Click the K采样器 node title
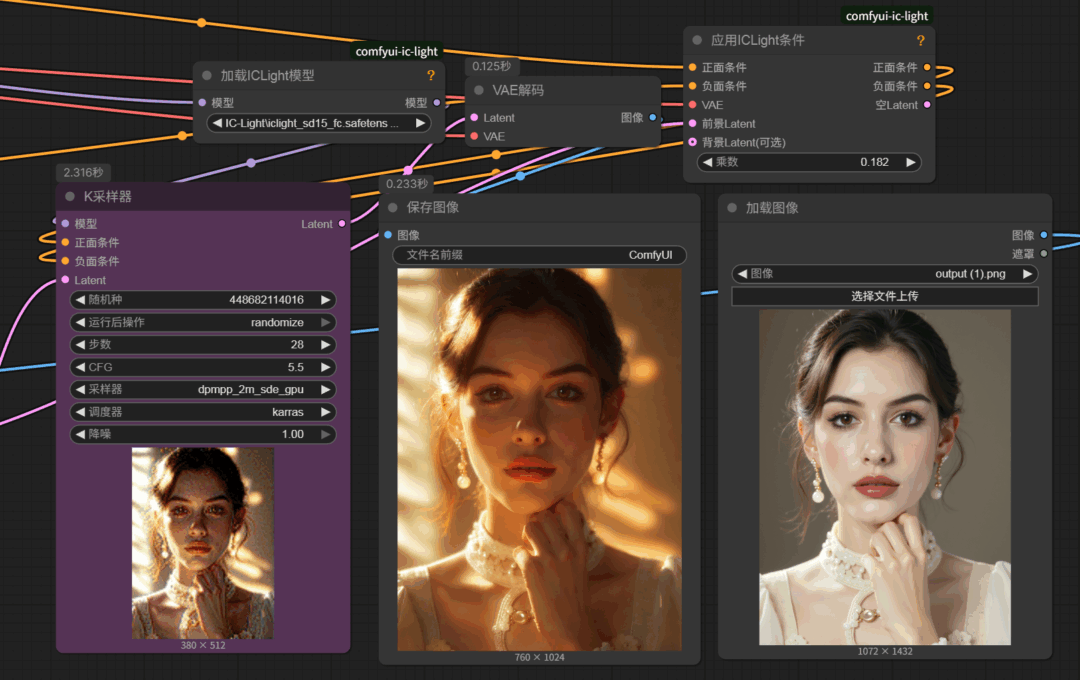This screenshot has height=680, width=1080. point(107,196)
